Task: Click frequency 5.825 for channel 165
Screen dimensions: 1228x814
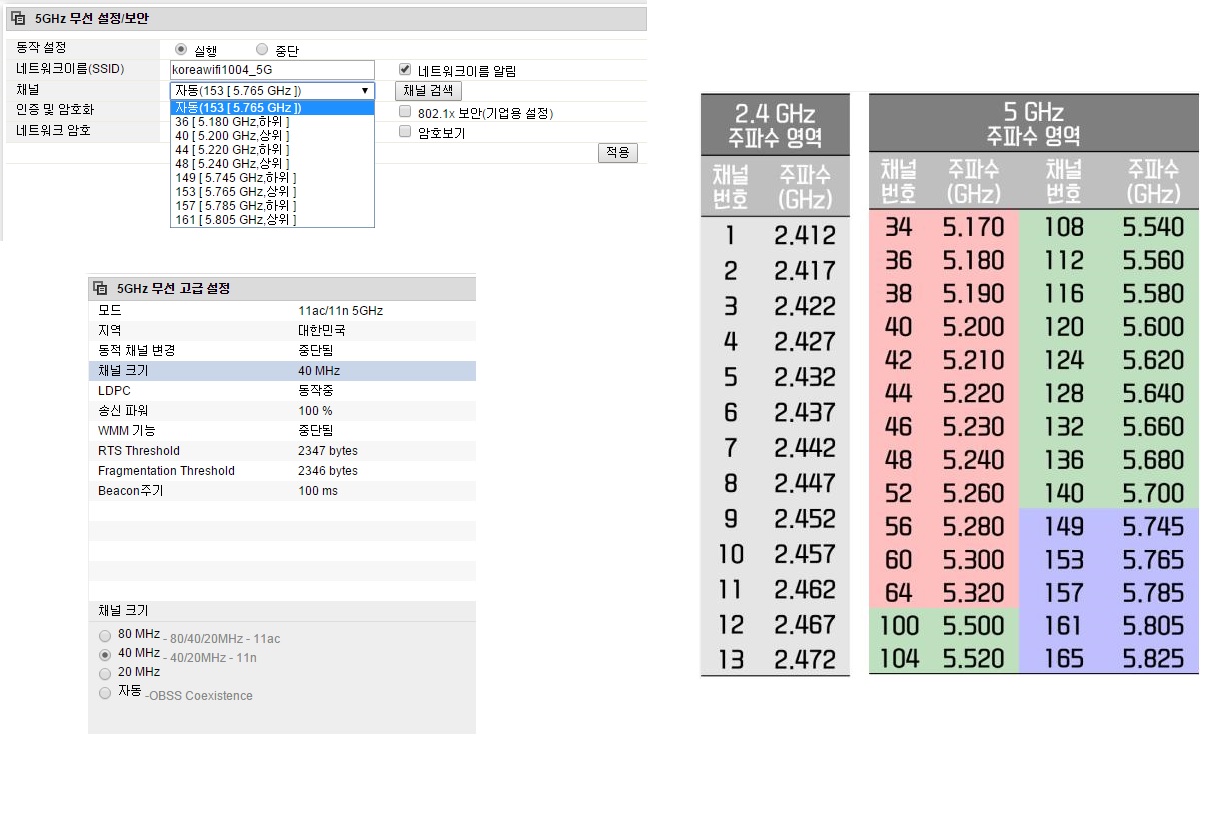Action: 1153,659
